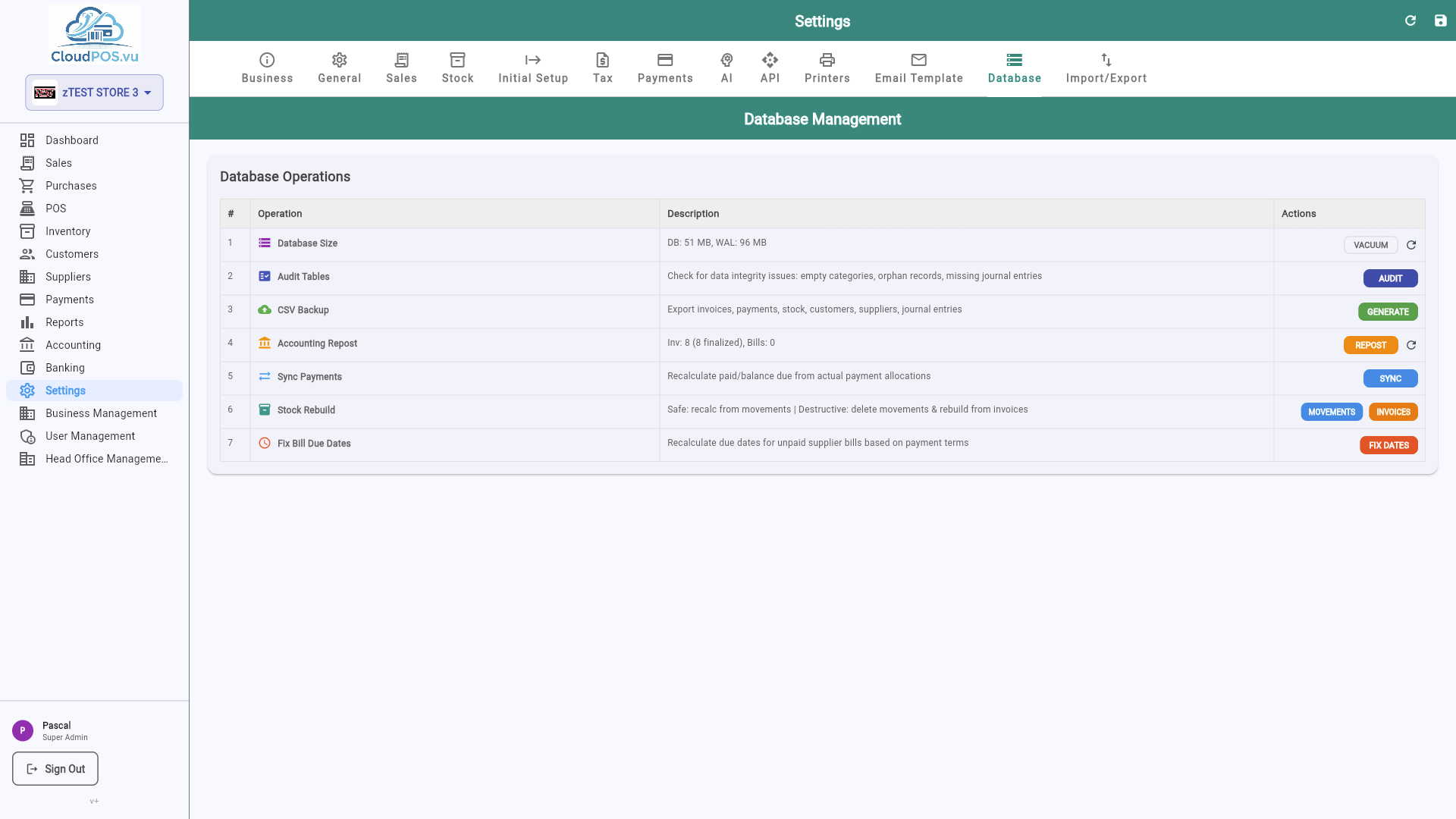Image resolution: width=1456 pixels, height=819 pixels.
Task: Click GENERATE for CSV Backup
Action: coord(1388,312)
